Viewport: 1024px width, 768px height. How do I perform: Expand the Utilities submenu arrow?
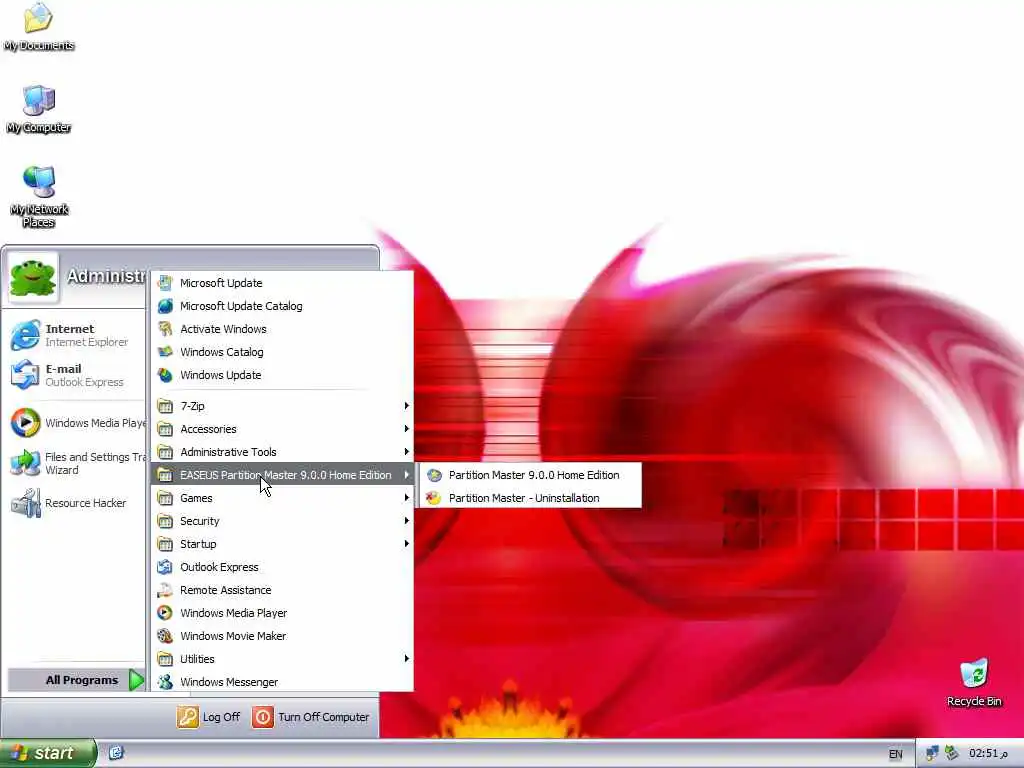click(406, 658)
